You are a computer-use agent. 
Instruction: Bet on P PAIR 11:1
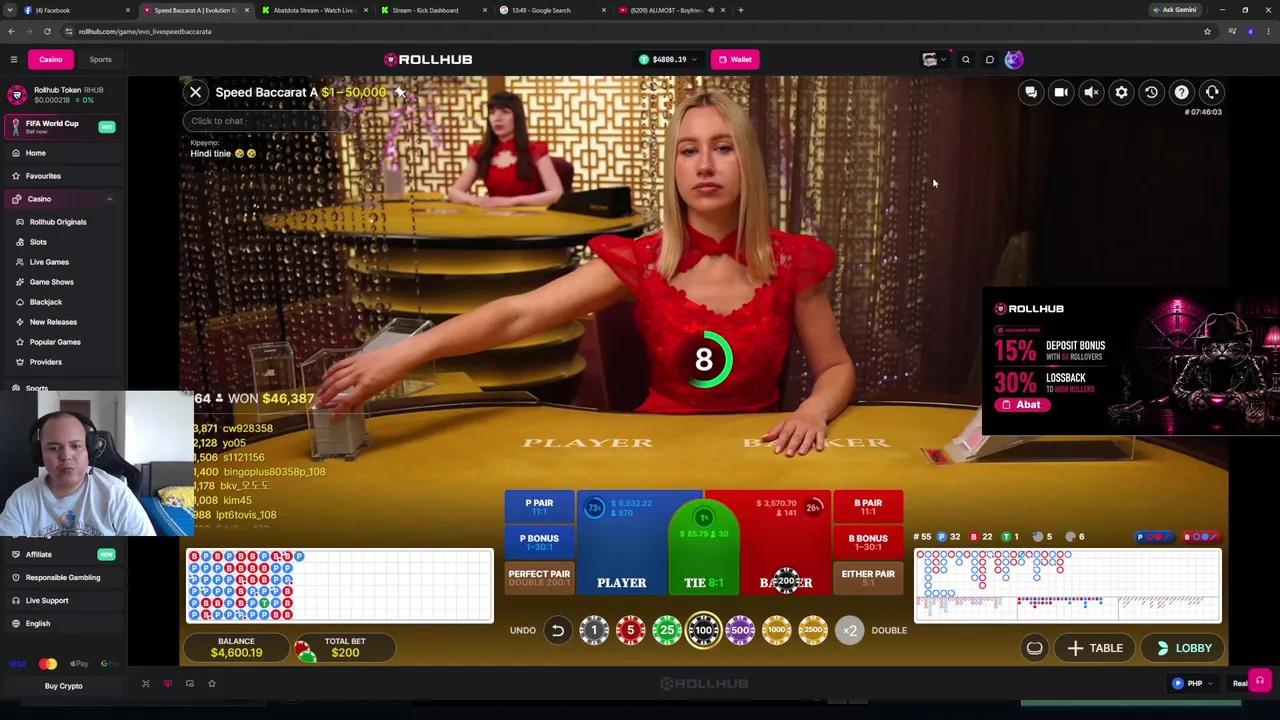pos(539,507)
